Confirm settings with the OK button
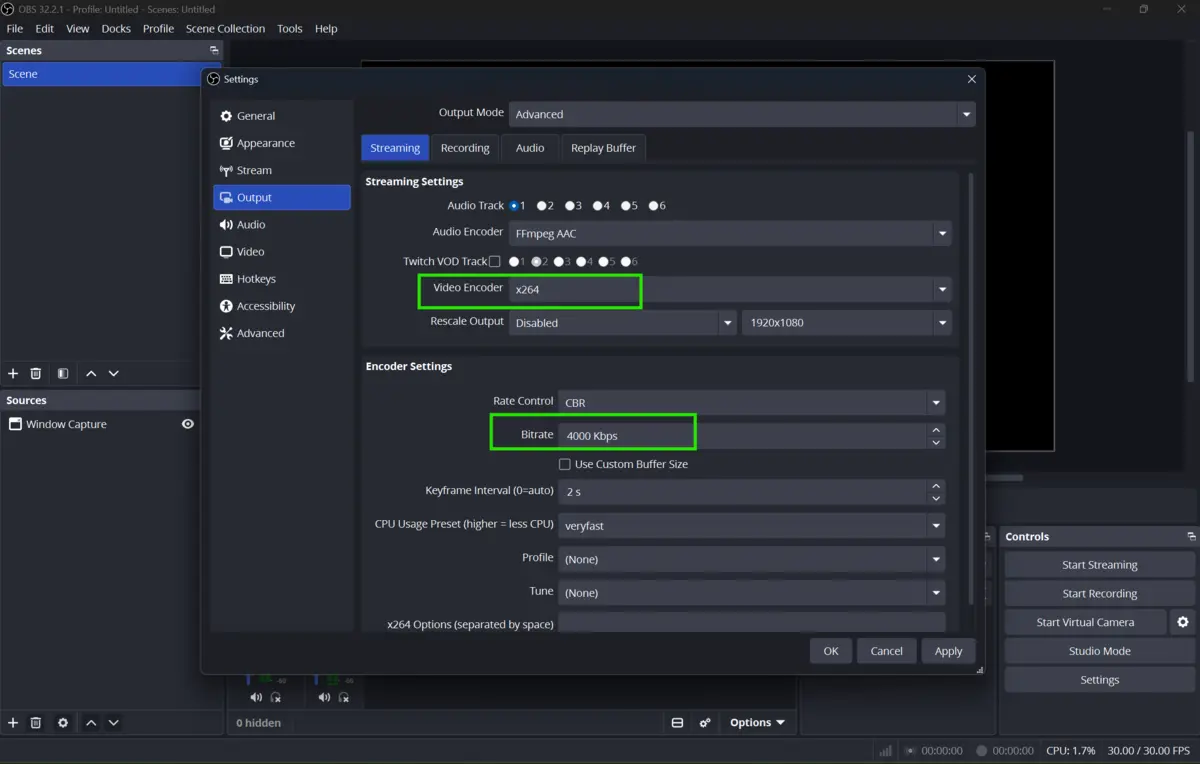1200x764 pixels. 831,651
